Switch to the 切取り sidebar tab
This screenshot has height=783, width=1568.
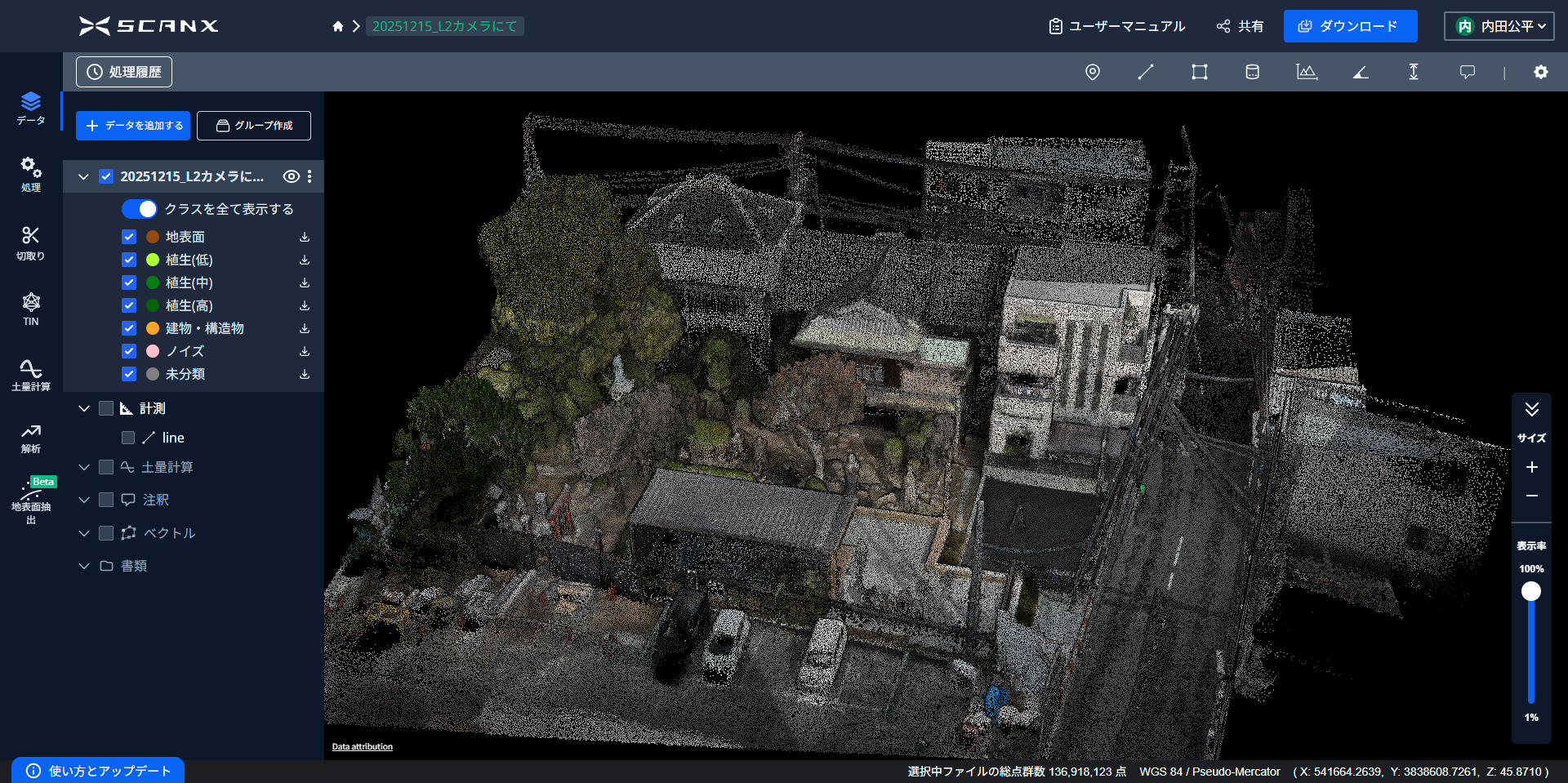pyautogui.click(x=31, y=243)
